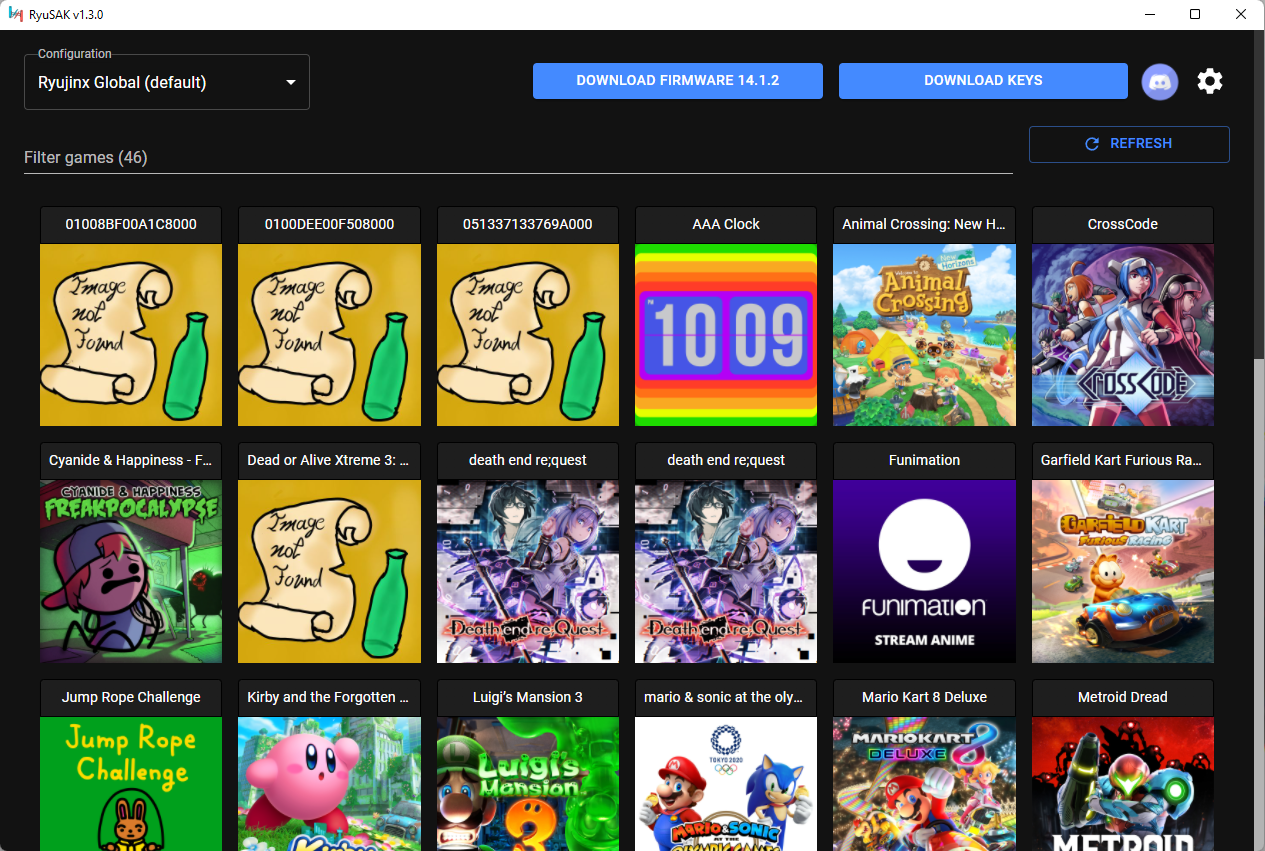This screenshot has width=1265, height=851.
Task: Click the Cyanide & Happiness title
Action: pos(131,460)
